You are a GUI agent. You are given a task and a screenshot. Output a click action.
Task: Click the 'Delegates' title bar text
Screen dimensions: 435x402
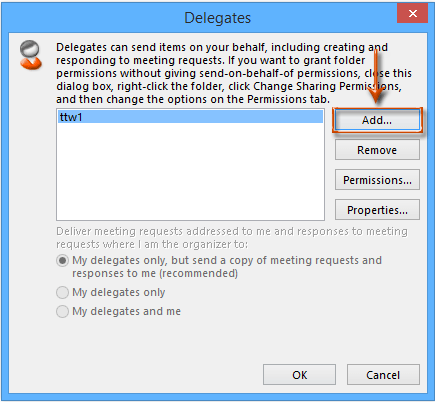pyautogui.click(x=217, y=18)
